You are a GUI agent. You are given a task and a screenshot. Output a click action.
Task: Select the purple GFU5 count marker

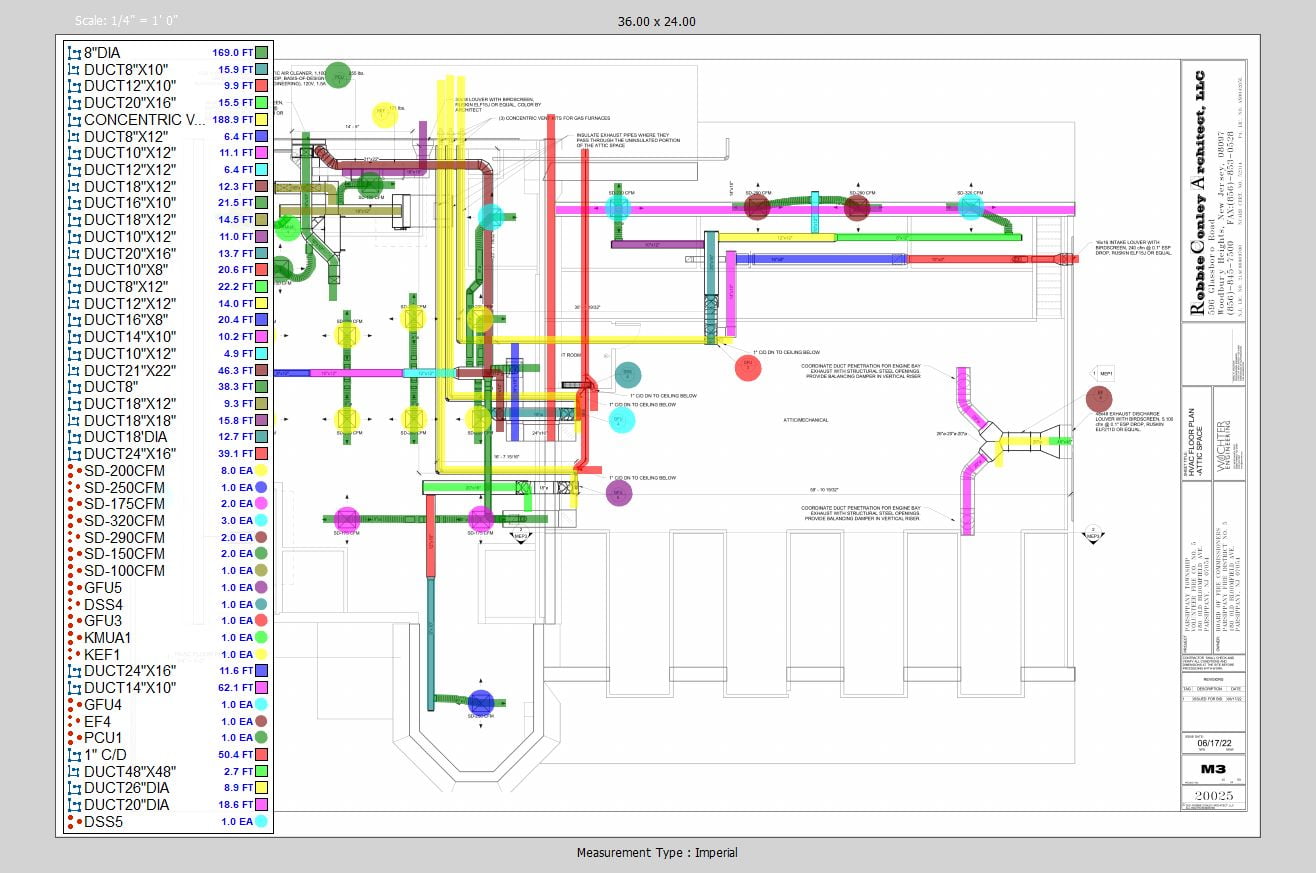point(619,493)
